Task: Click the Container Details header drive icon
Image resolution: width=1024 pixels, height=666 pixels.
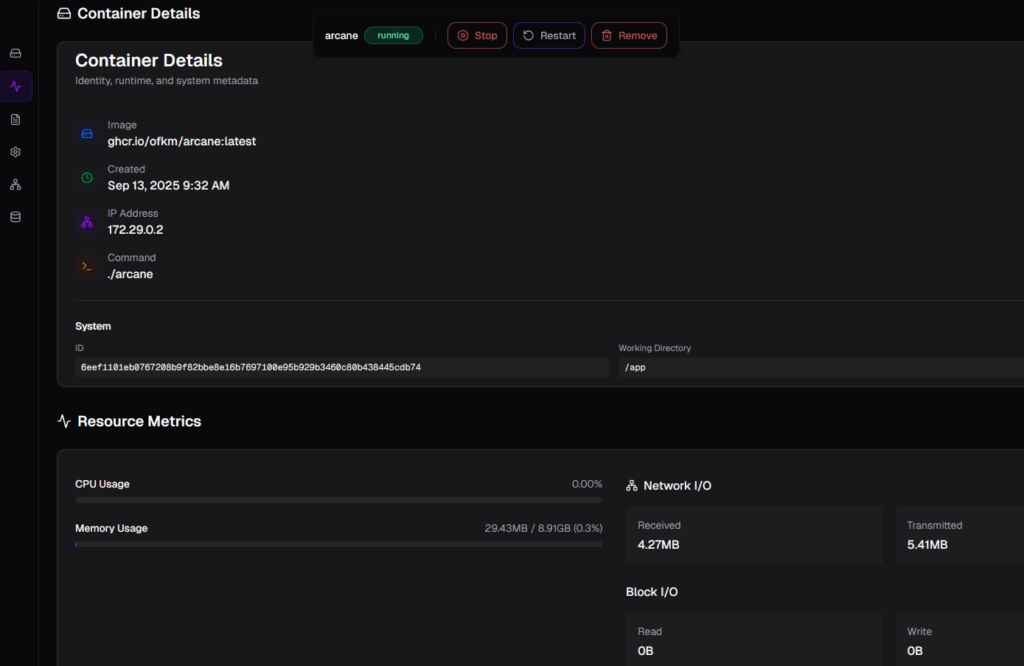Action: click(x=64, y=14)
